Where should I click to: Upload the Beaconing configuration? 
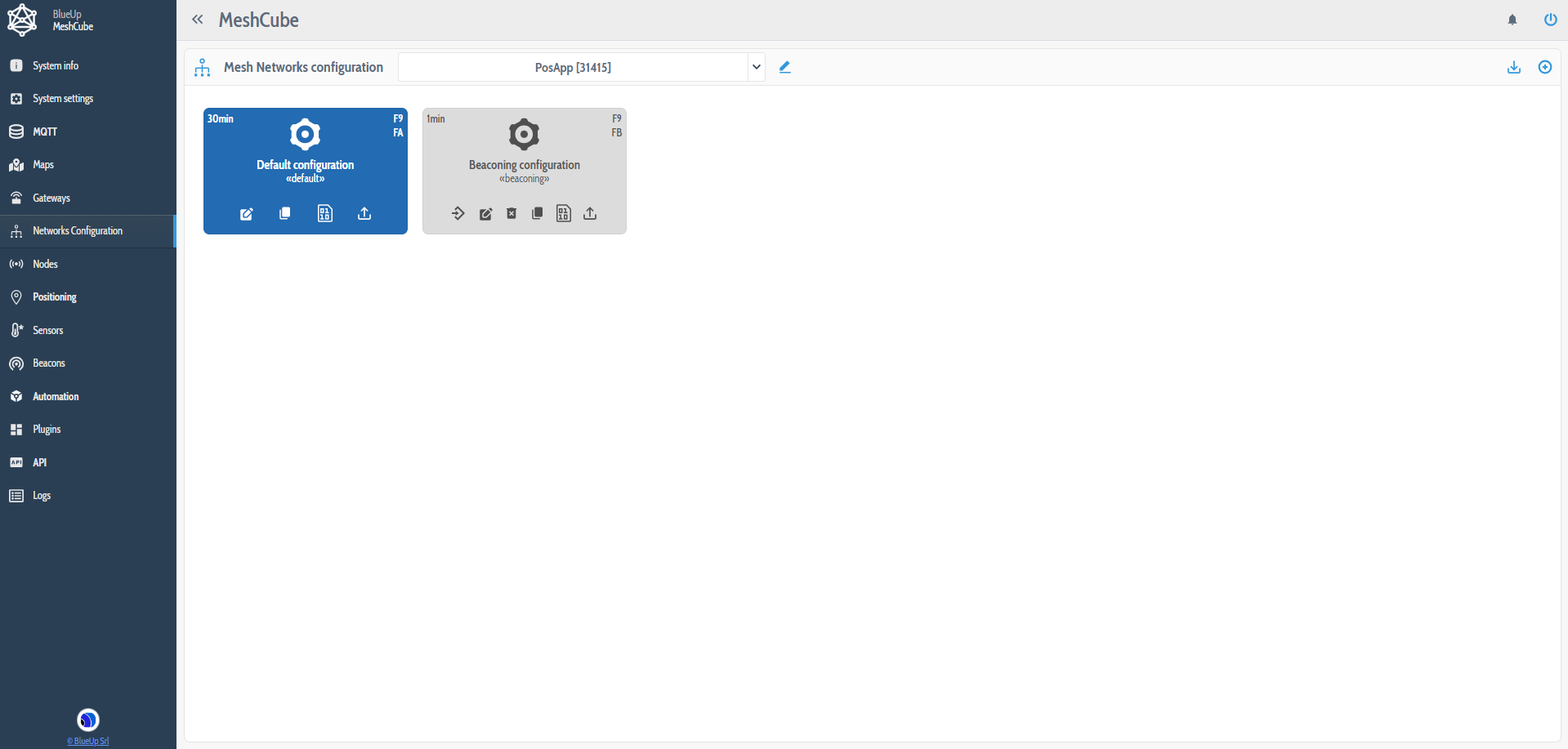pos(590,214)
